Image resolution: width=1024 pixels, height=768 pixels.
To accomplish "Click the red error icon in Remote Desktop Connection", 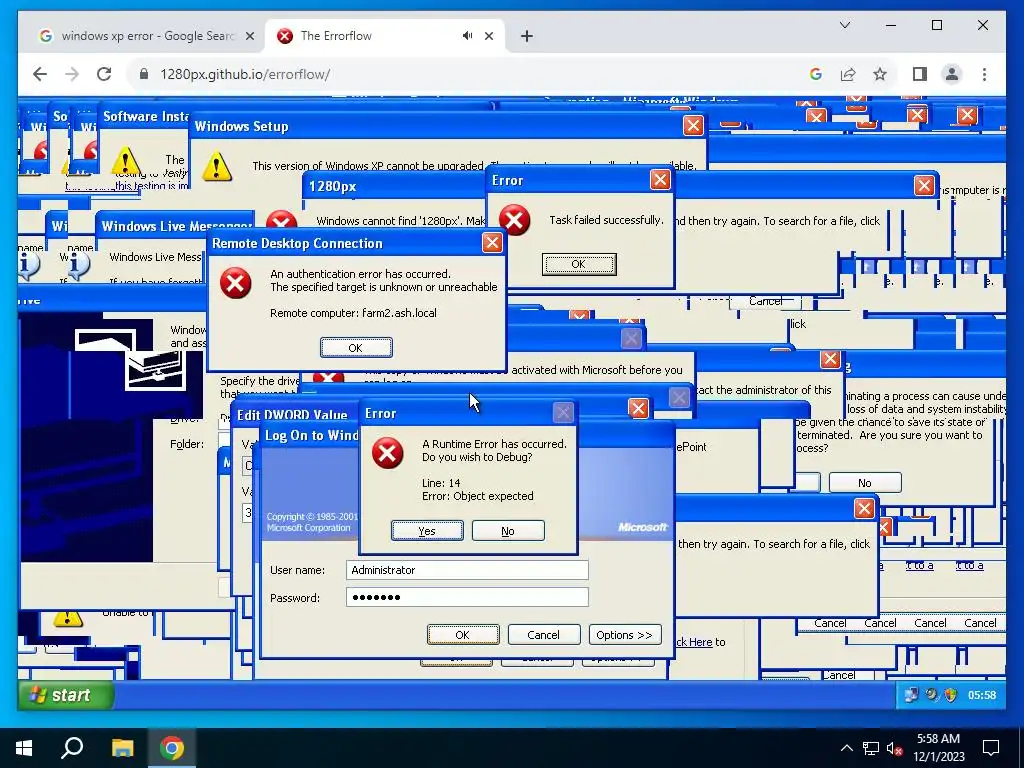I will tap(235, 283).
